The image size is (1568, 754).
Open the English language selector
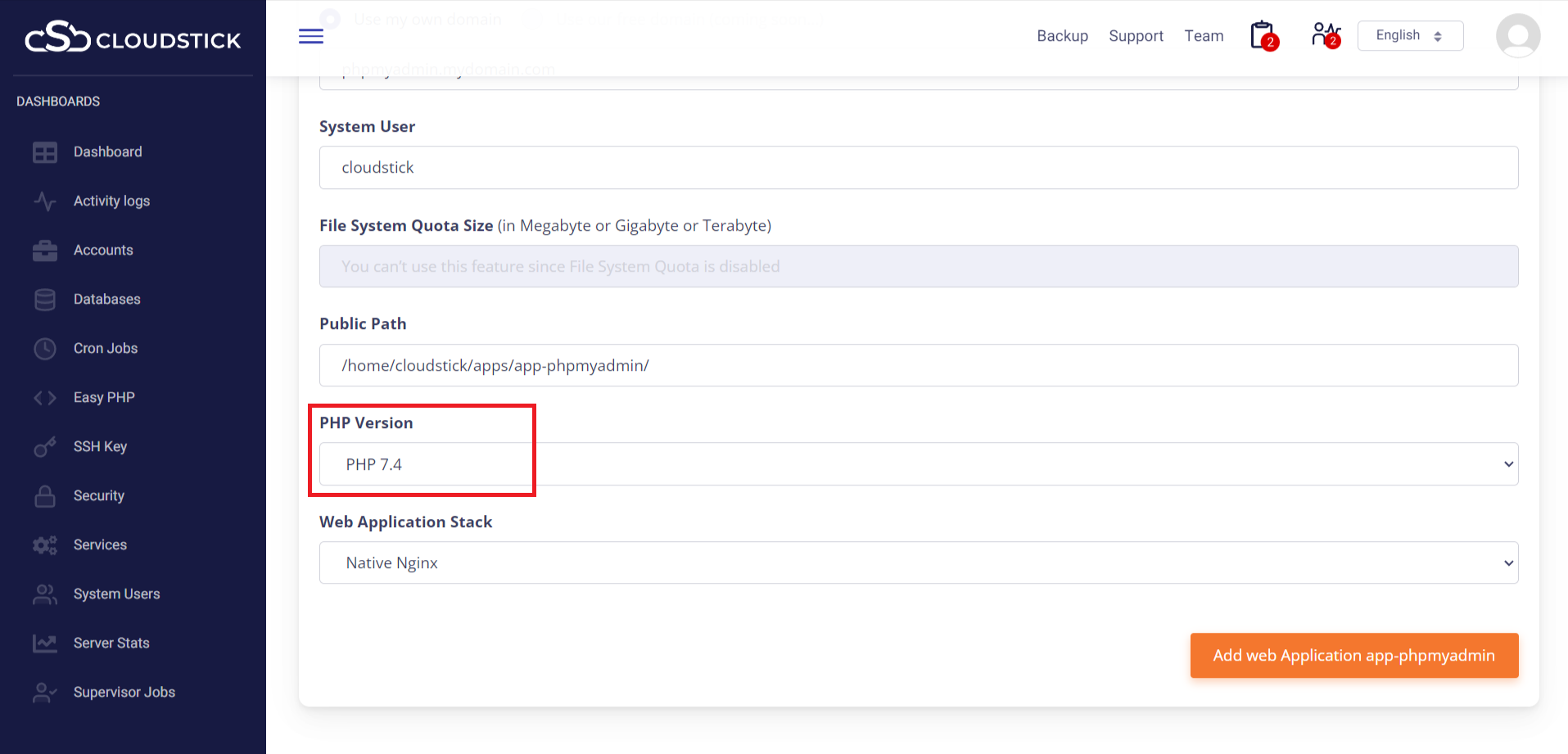tap(1409, 36)
